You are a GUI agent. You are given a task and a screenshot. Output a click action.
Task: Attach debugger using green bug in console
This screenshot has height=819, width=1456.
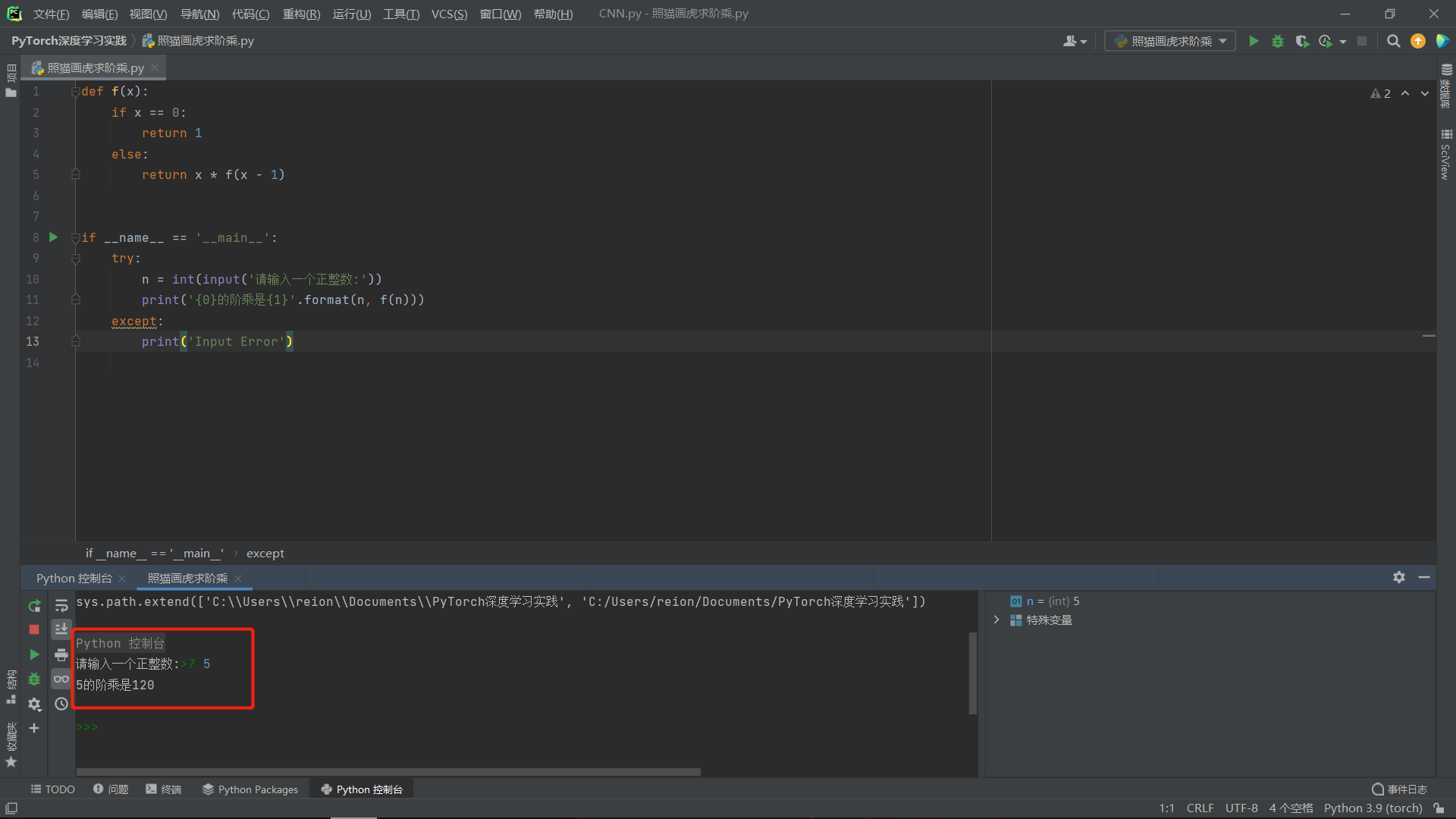coord(34,679)
